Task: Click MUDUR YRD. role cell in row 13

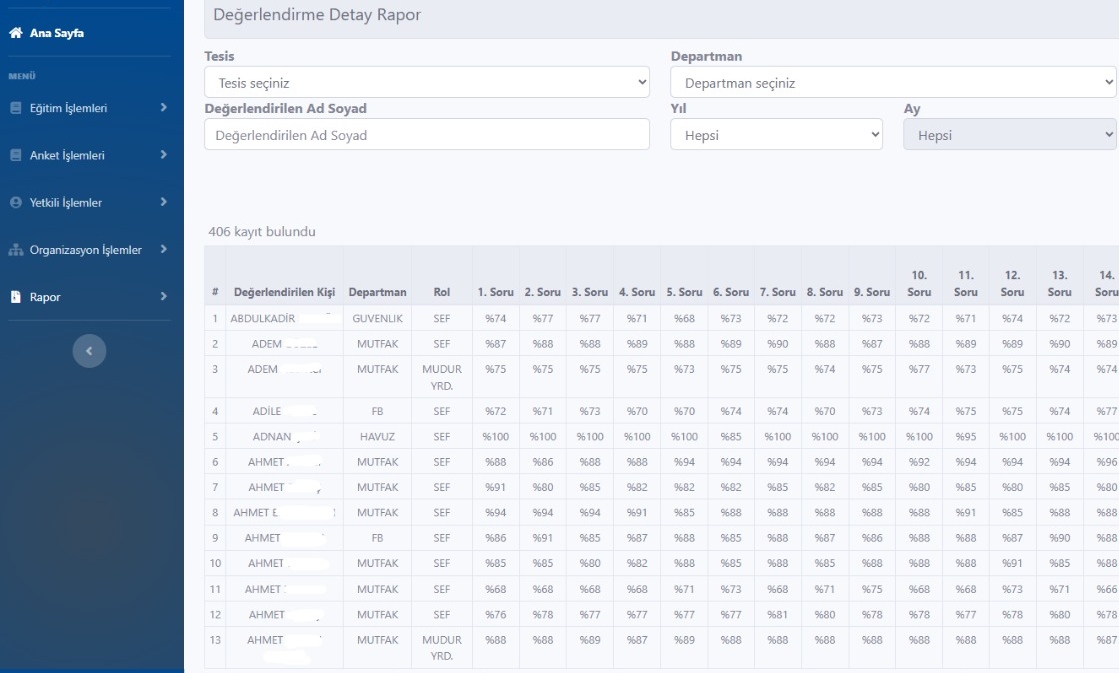Action: (442, 647)
